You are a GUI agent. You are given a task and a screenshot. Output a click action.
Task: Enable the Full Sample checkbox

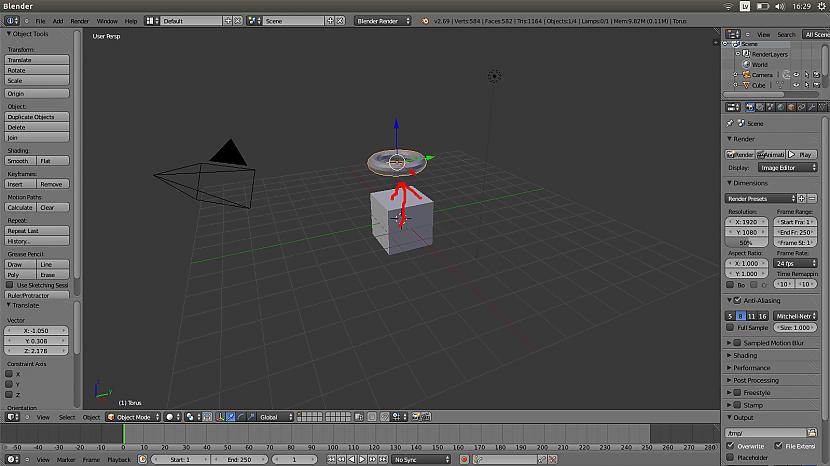pos(730,327)
